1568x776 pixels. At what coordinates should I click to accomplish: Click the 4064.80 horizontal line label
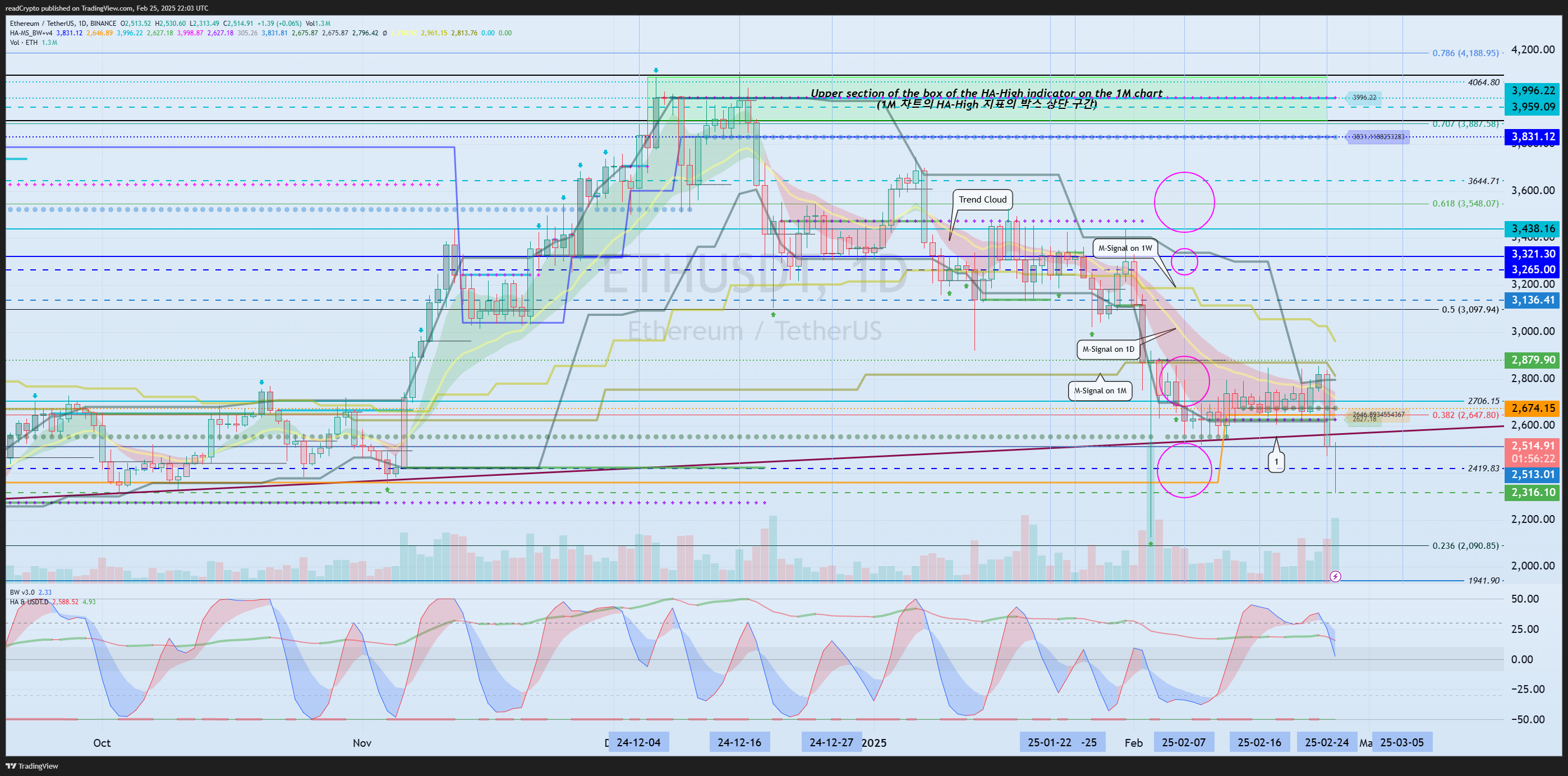coord(1483,82)
